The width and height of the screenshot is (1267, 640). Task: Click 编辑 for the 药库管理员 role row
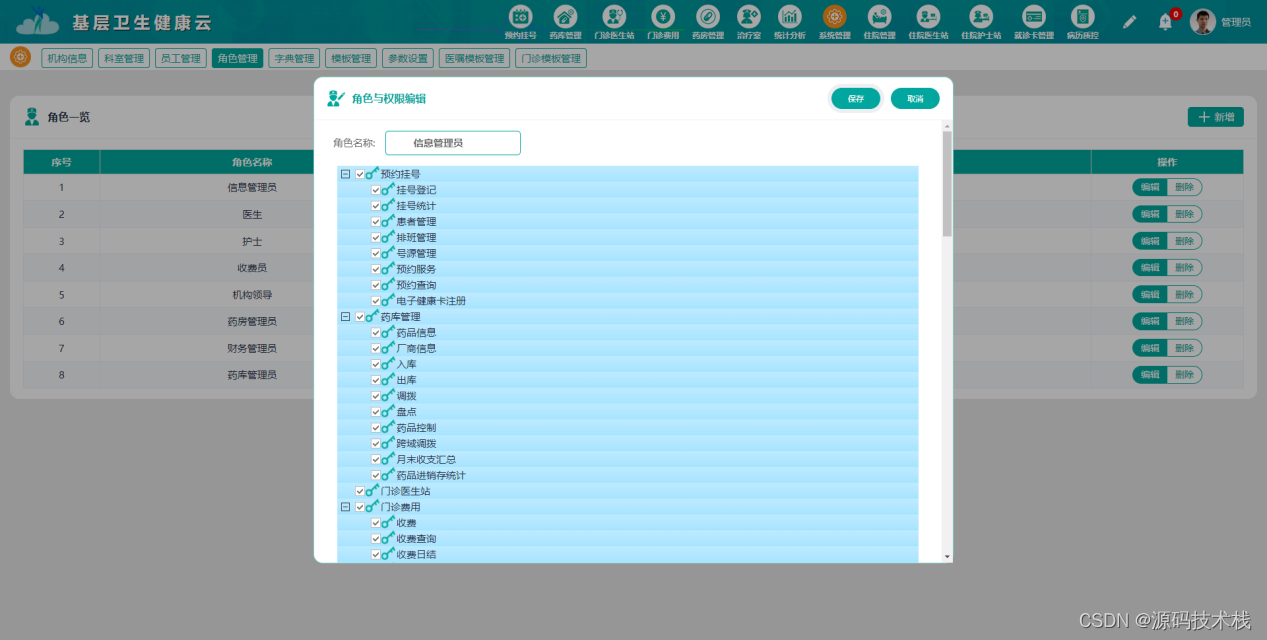point(1150,374)
